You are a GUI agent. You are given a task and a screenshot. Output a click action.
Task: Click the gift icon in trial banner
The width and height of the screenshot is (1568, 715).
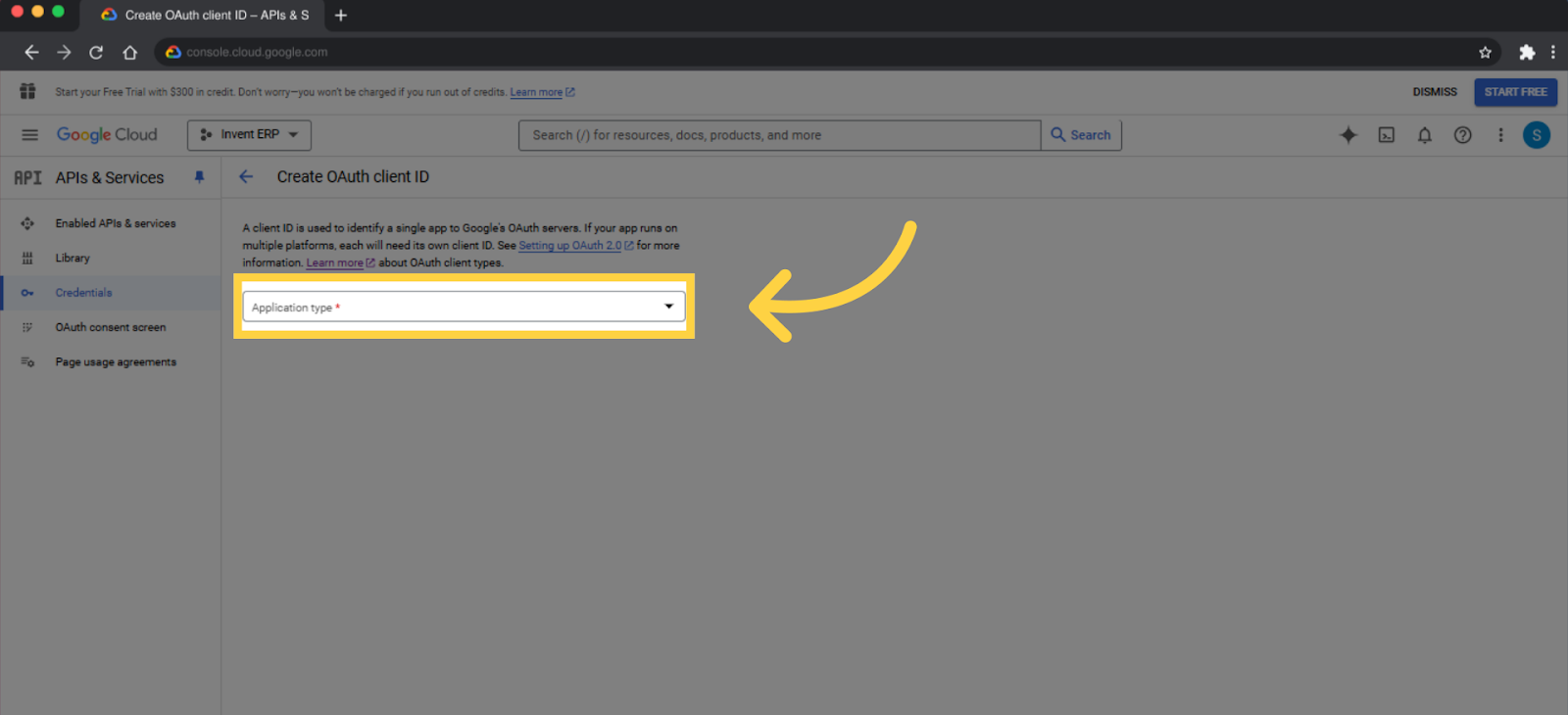(27, 91)
